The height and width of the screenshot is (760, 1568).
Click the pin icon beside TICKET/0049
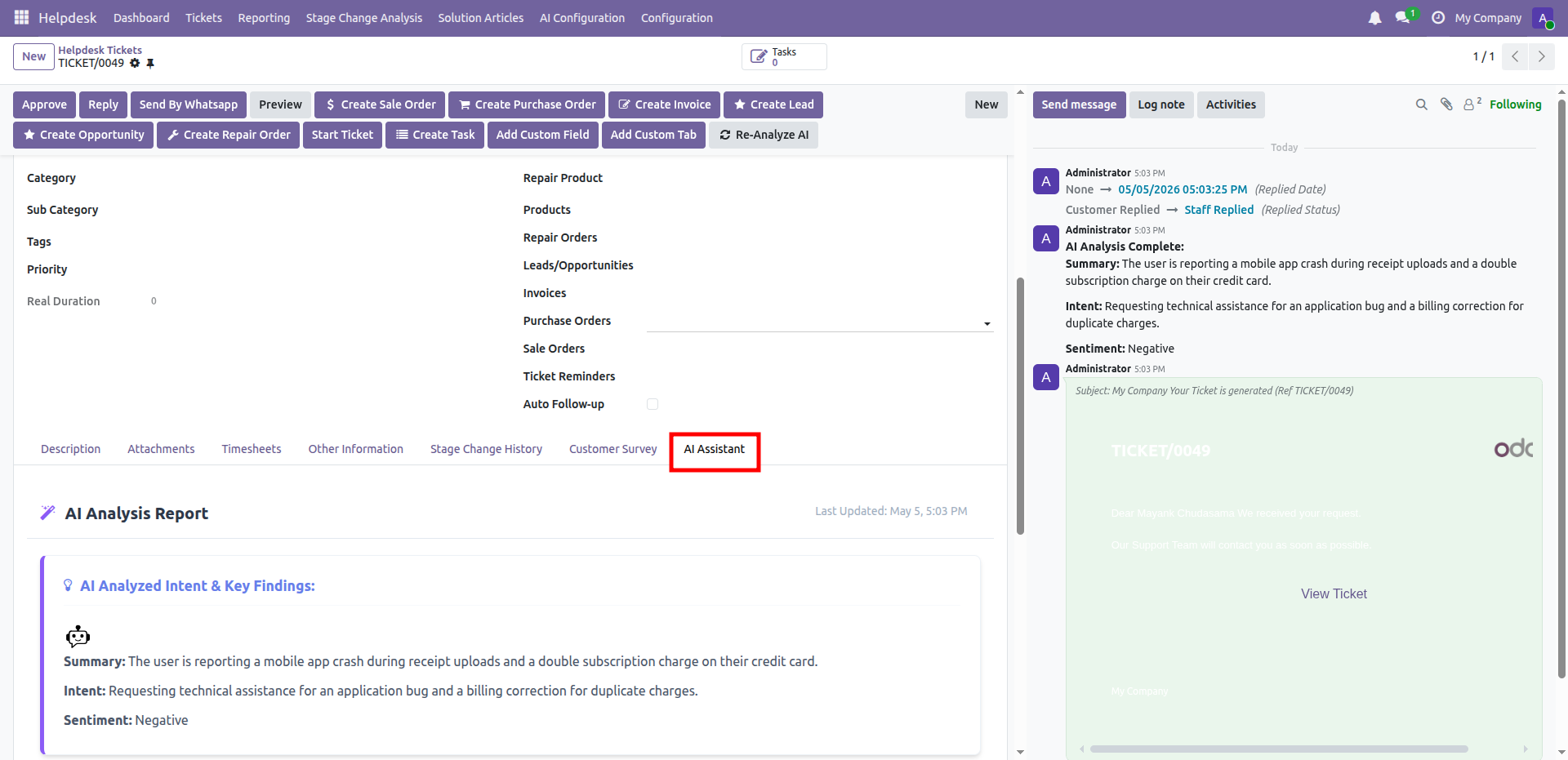pos(150,63)
